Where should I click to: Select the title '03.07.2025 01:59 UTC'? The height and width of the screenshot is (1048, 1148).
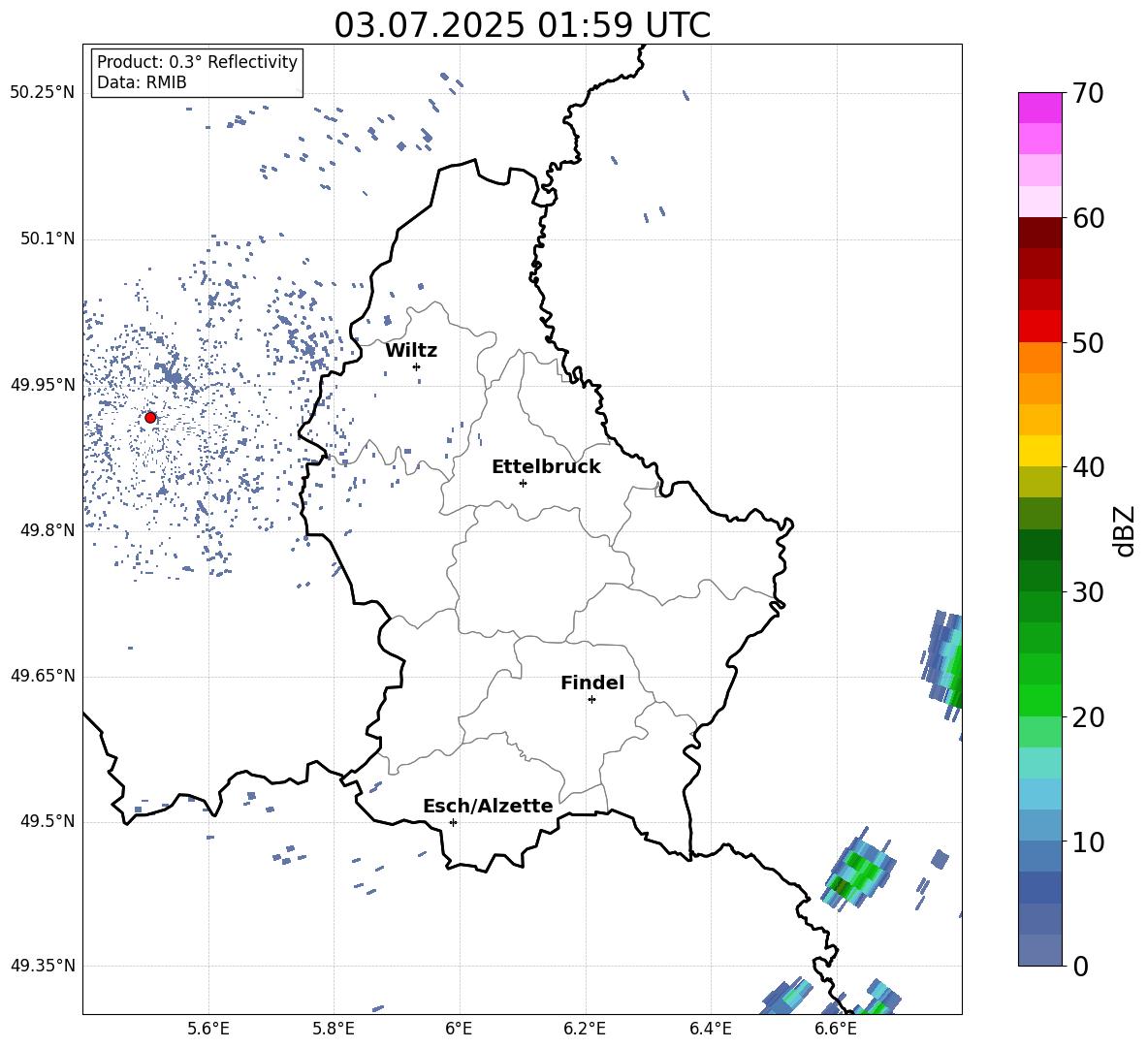pos(522,25)
